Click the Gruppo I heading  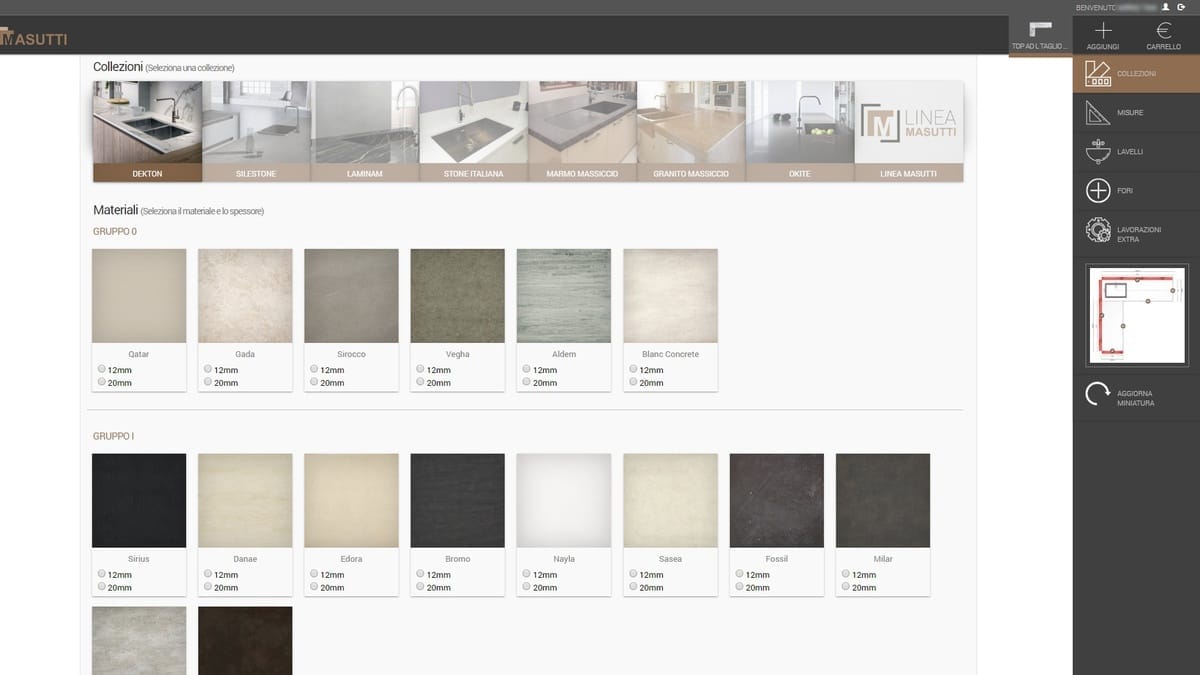coord(114,436)
